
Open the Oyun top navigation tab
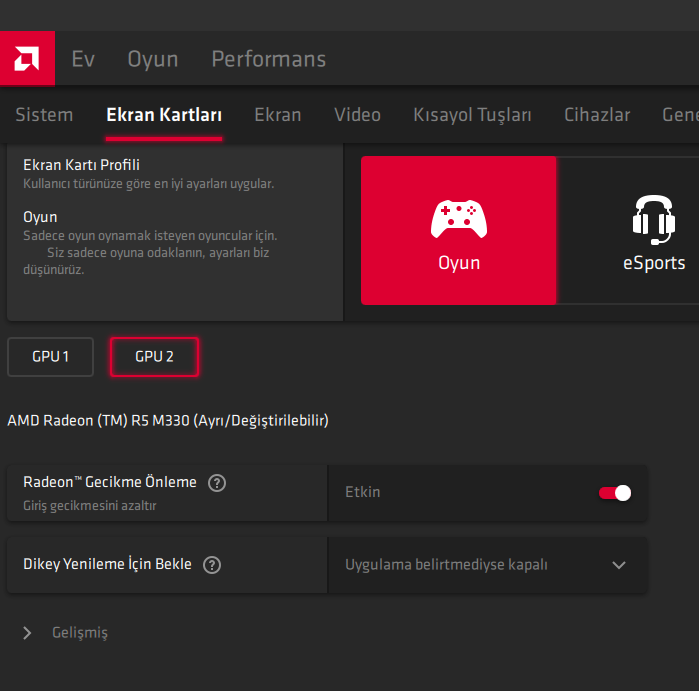click(153, 59)
